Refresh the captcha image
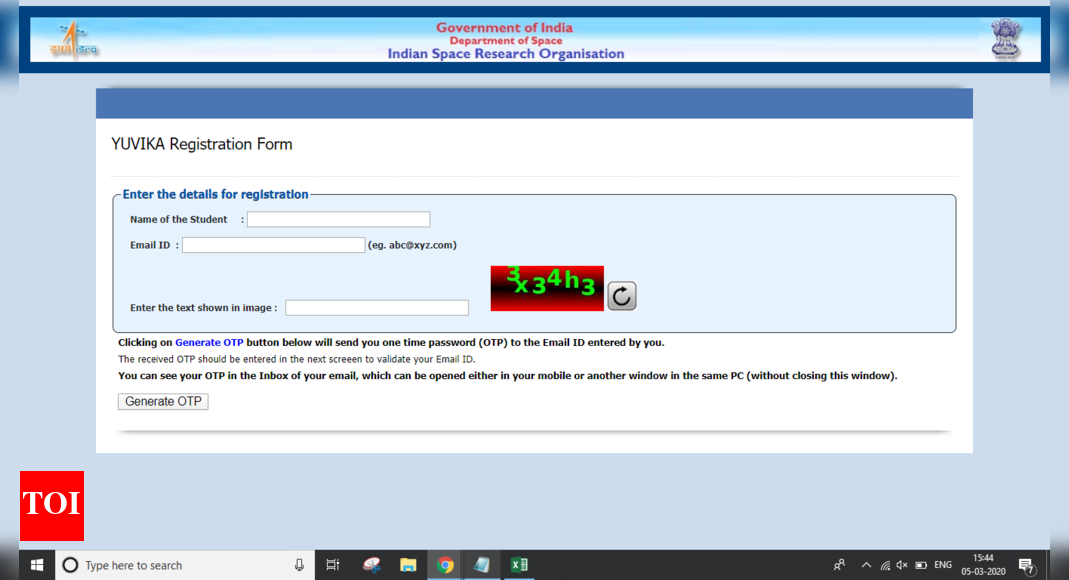The image size is (1069, 580). [x=622, y=296]
